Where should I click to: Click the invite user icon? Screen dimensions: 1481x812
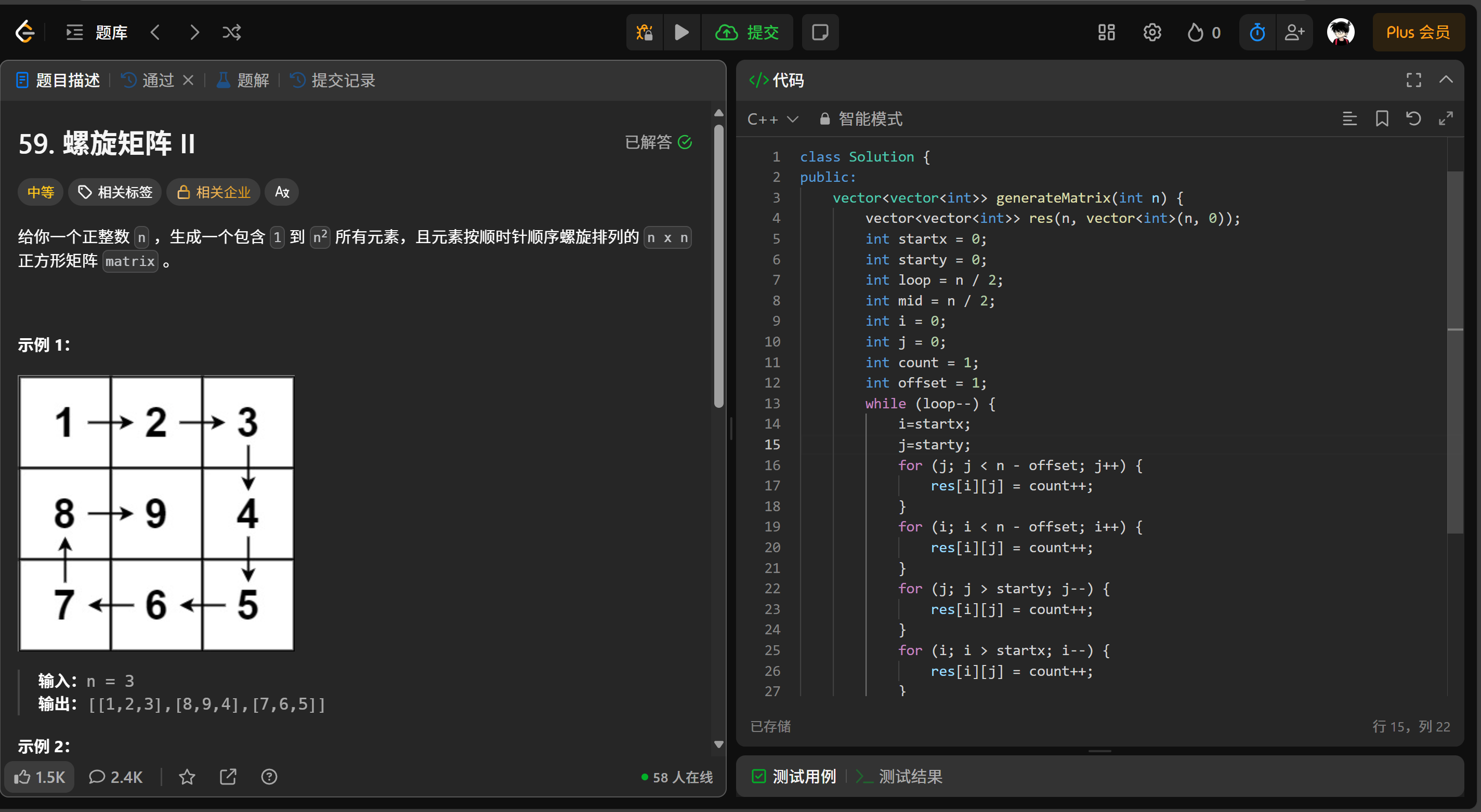click(1294, 32)
